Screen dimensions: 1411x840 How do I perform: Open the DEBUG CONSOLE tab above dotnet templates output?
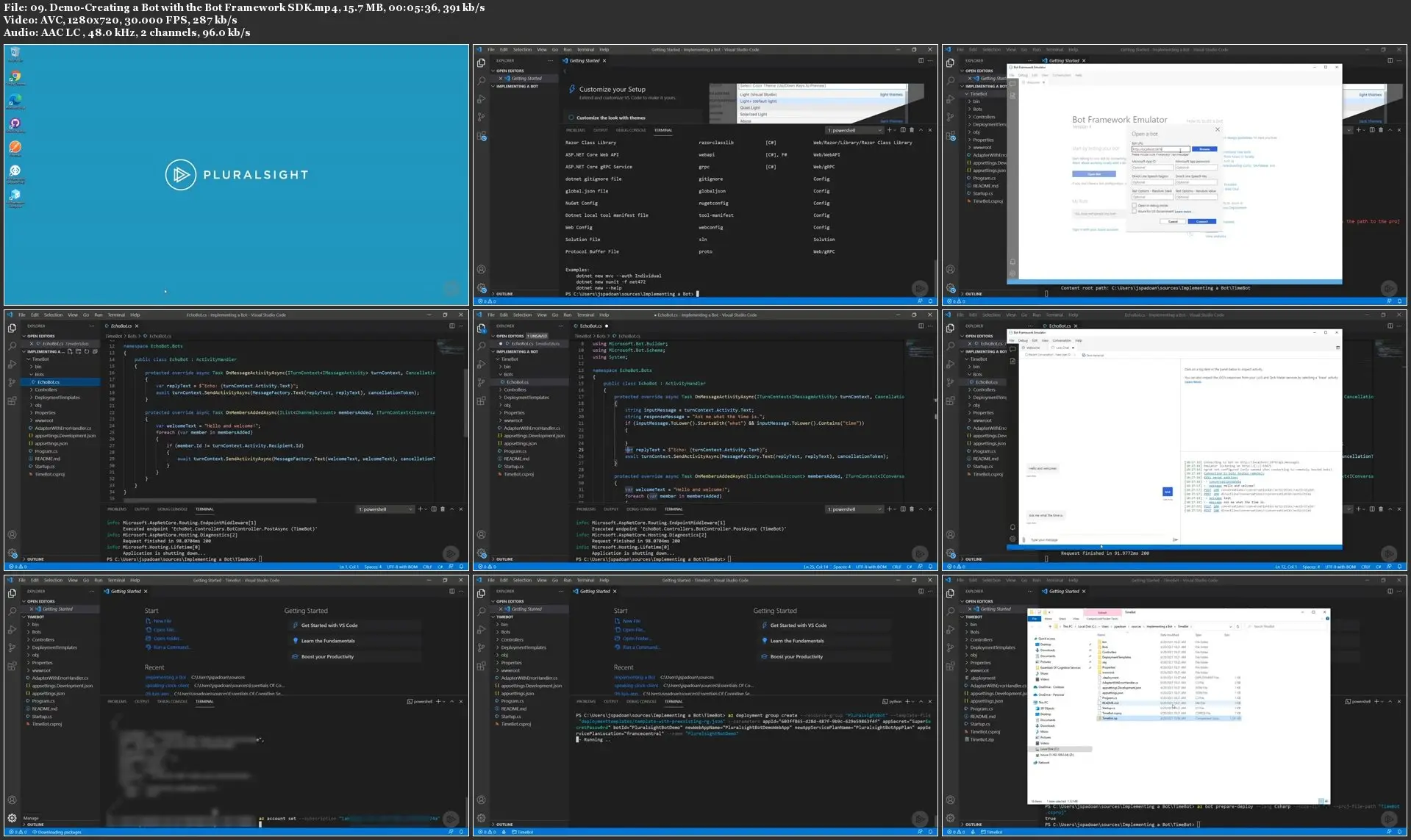[x=631, y=130]
